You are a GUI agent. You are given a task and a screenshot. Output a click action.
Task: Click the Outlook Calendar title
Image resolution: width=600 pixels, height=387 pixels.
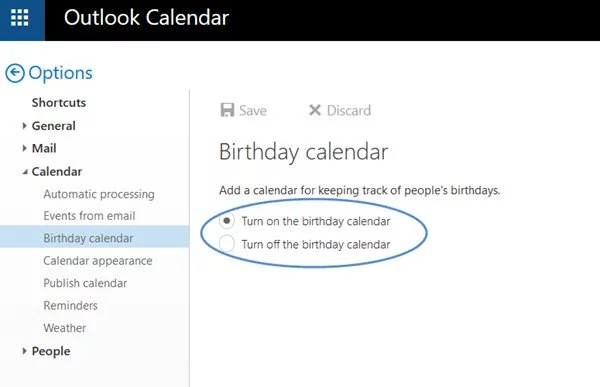(146, 18)
